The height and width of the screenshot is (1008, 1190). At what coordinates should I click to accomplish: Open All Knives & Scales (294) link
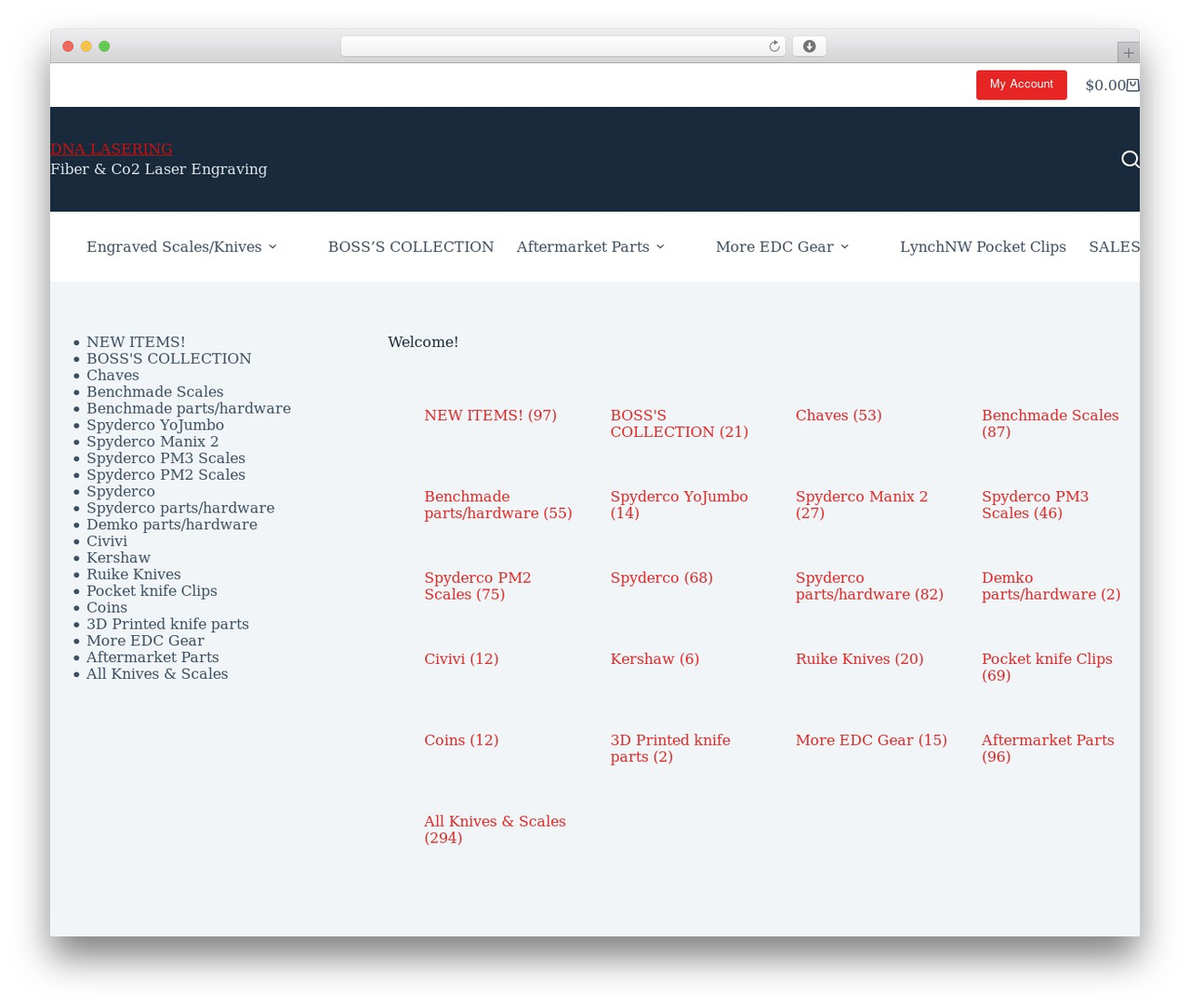point(495,829)
